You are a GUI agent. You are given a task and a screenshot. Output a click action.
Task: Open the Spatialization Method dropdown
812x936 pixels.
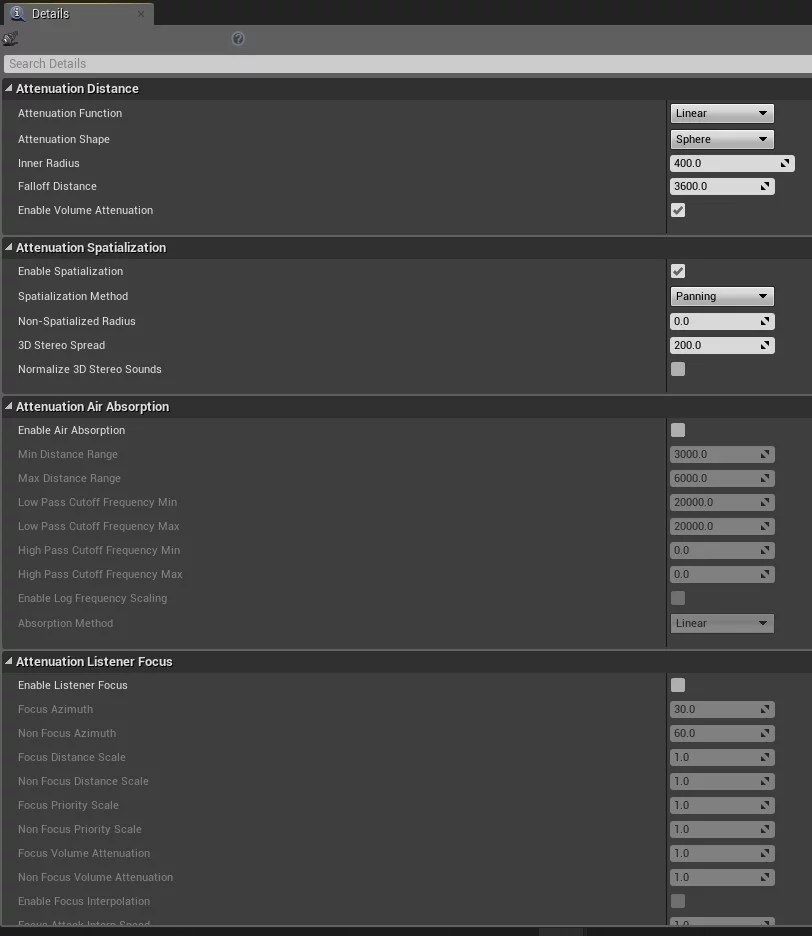[722, 296]
